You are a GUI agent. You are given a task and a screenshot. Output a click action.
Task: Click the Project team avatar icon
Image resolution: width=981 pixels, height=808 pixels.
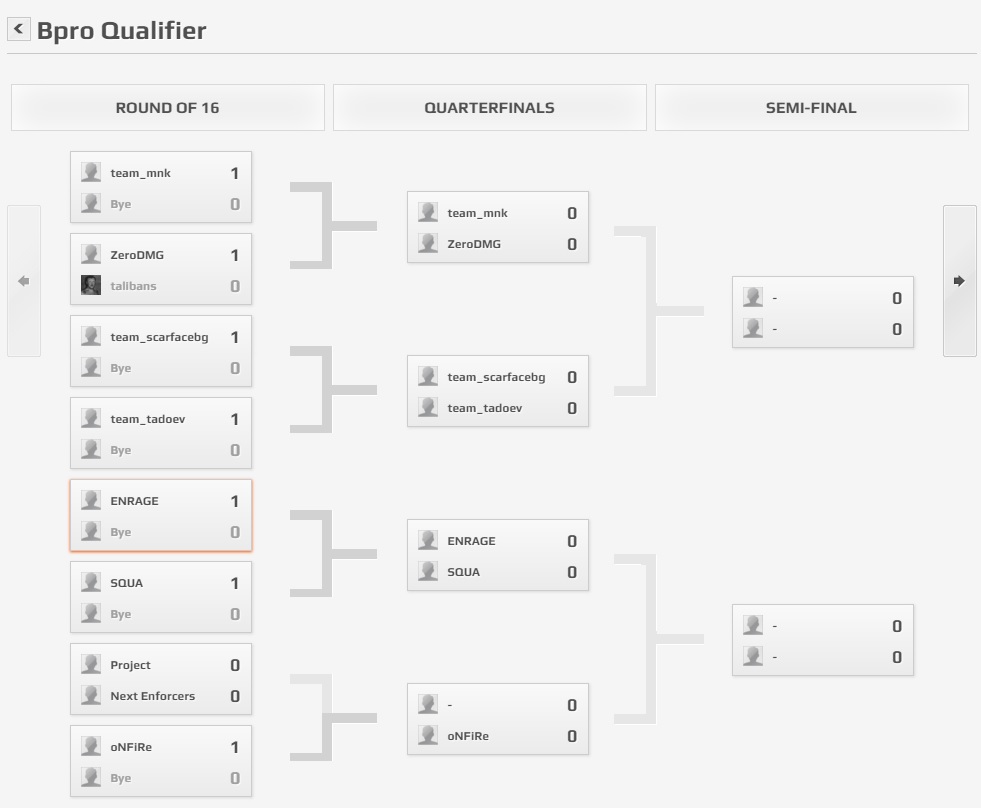click(x=91, y=664)
